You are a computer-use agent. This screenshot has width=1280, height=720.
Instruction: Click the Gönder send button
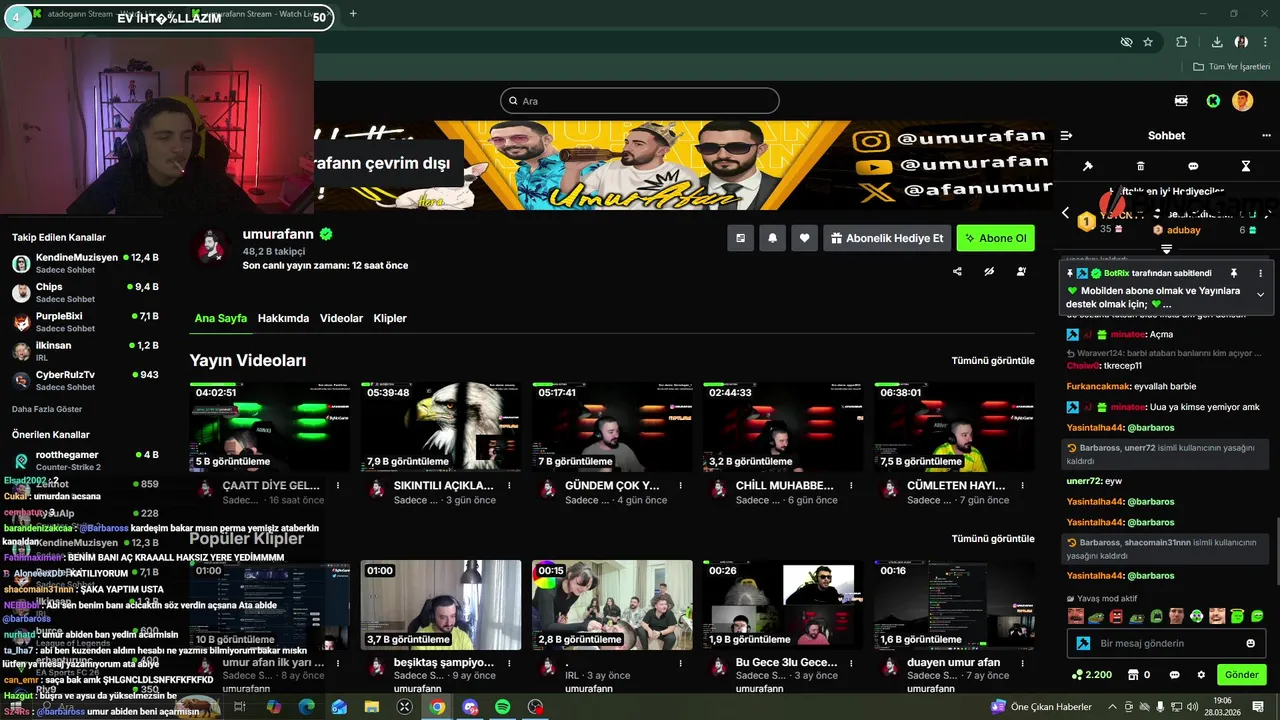[x=1241, y=675]
